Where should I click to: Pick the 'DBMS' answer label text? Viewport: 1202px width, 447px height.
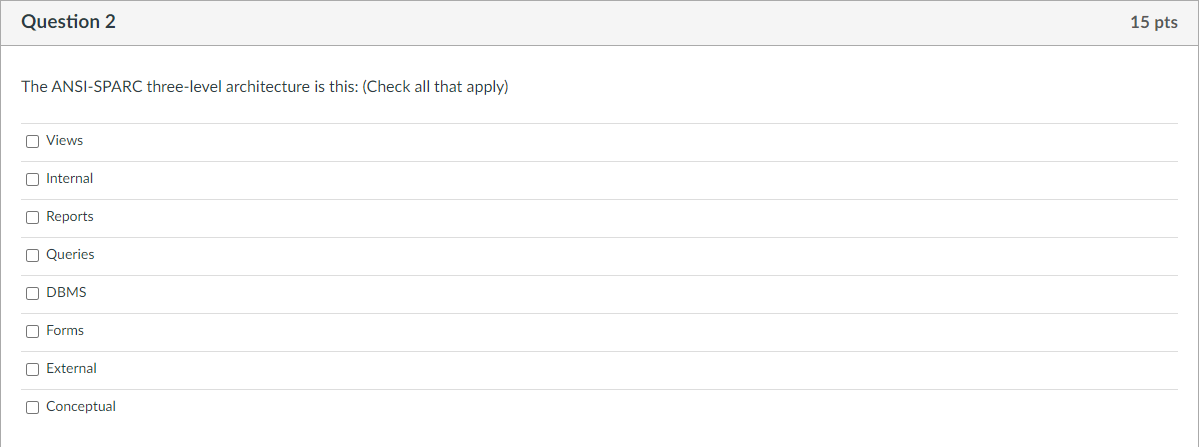click(66, 293)
